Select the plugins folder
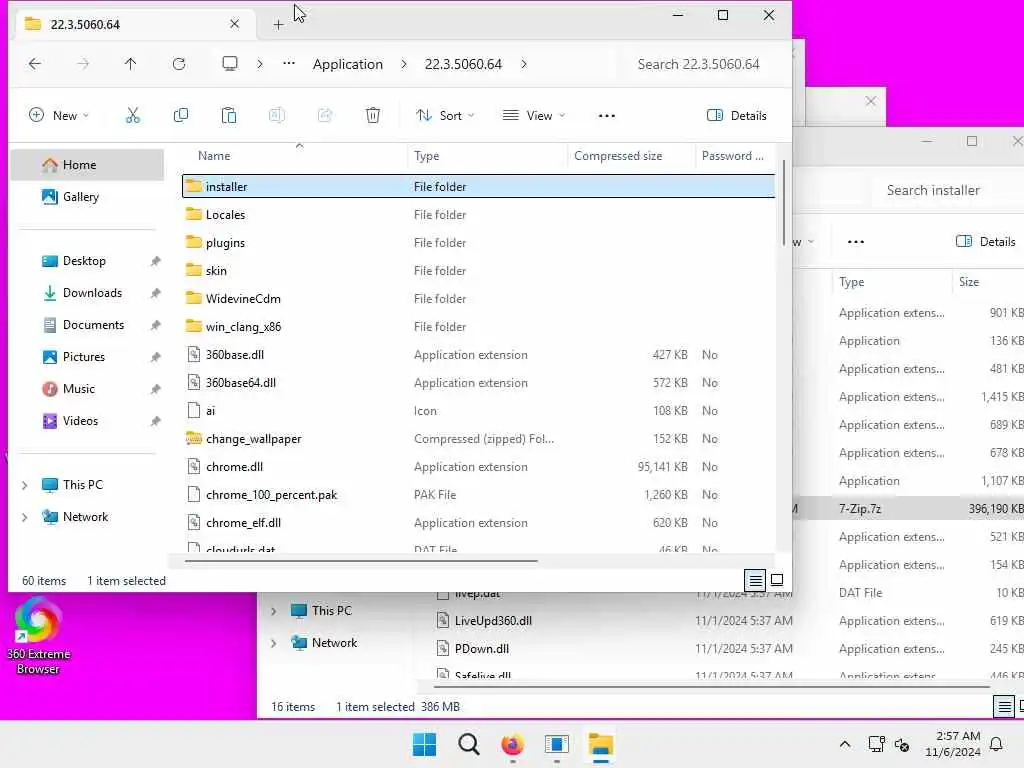The height and width of the screenshot is (768, 1024). click(x=478, y=242)
